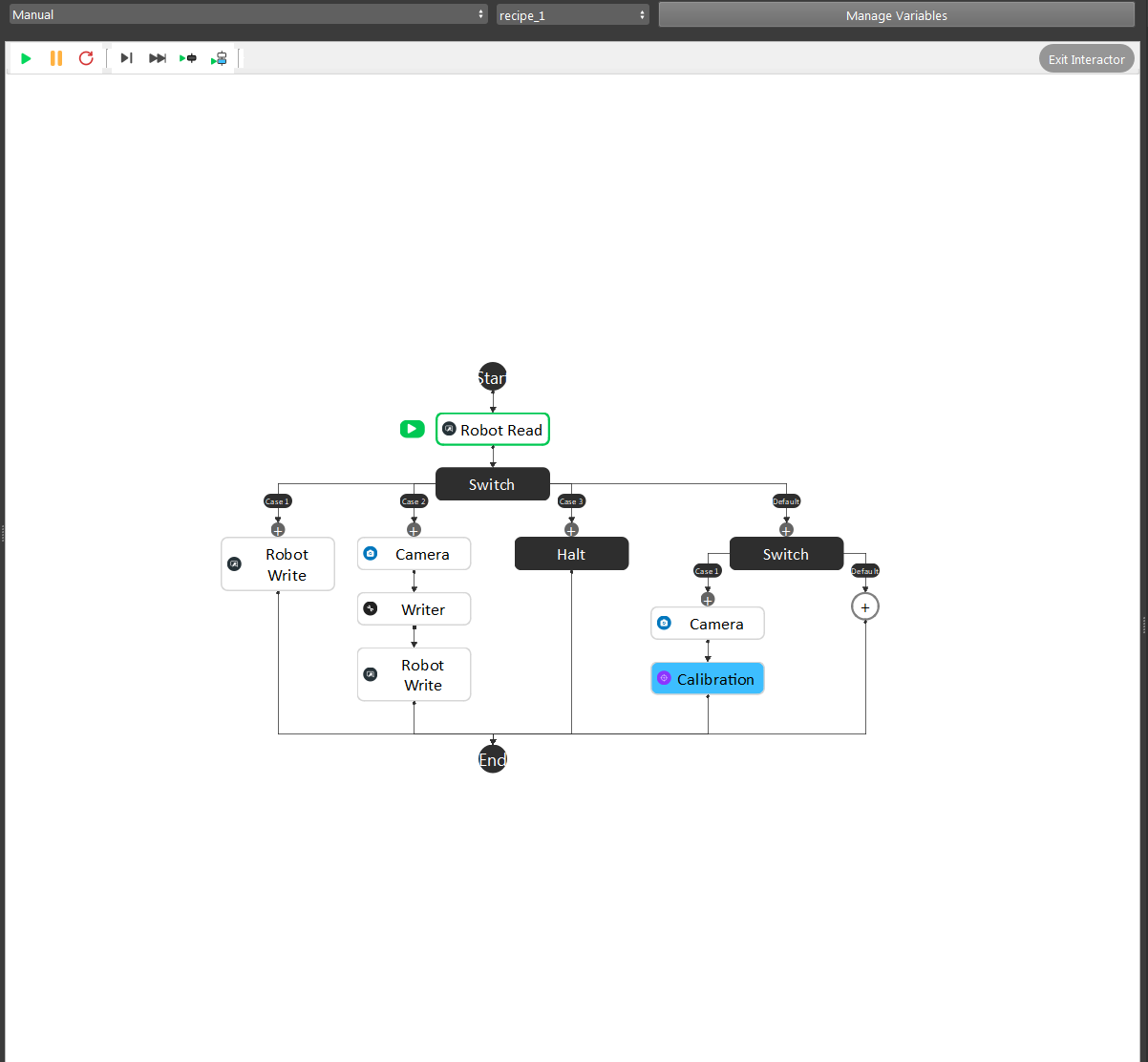The width and height of the screenshot is (1148, 1062).
Task: Click Default label of nested Switch
Action: 865,571
